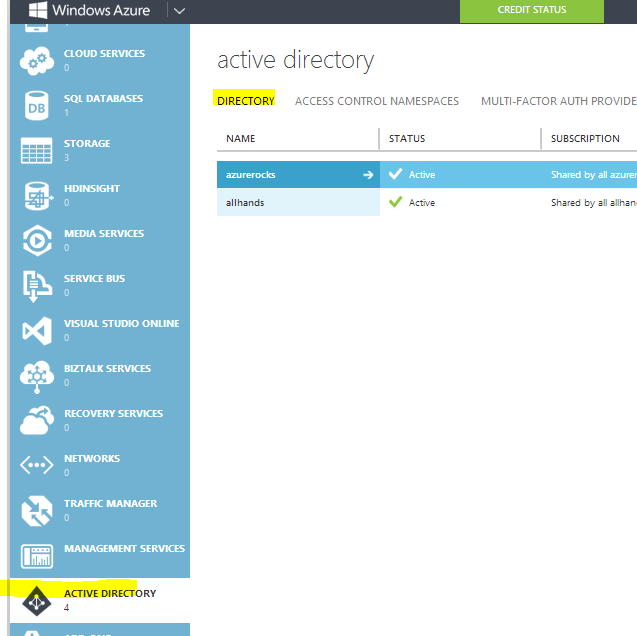
Task: Switch to Access Control Namespaces tab
Action: 377,101
